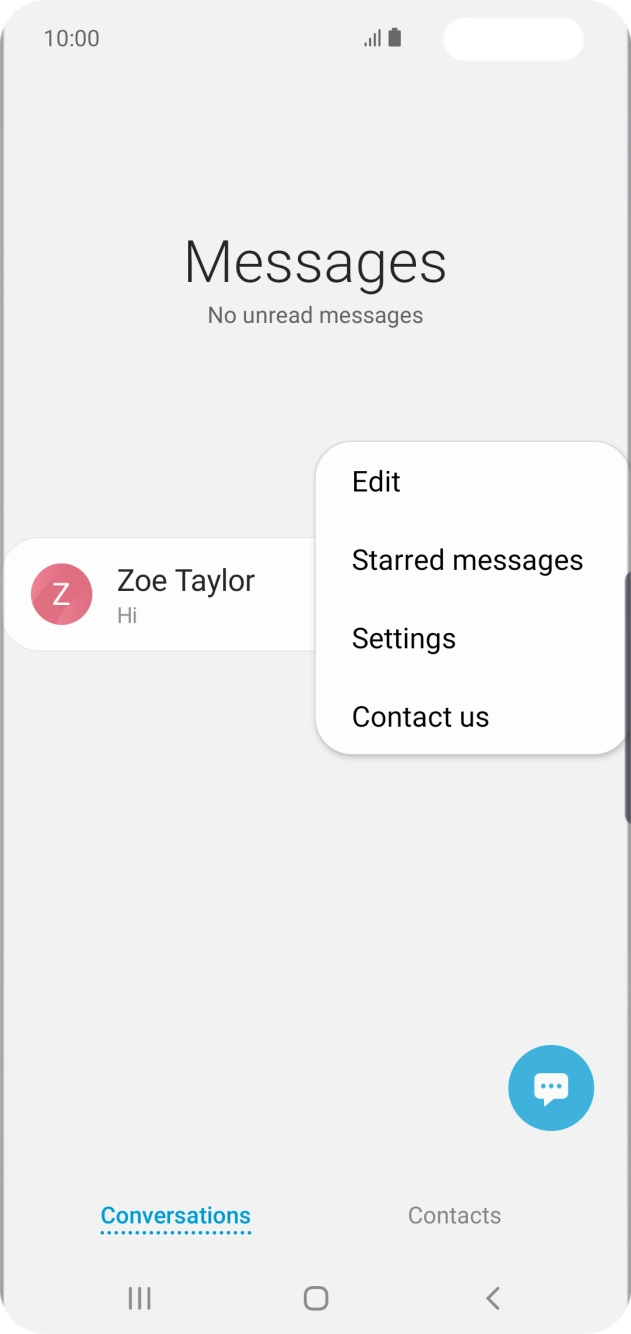
Task: Choose Edit from the popup menu
Action: [x=376, y=482]
